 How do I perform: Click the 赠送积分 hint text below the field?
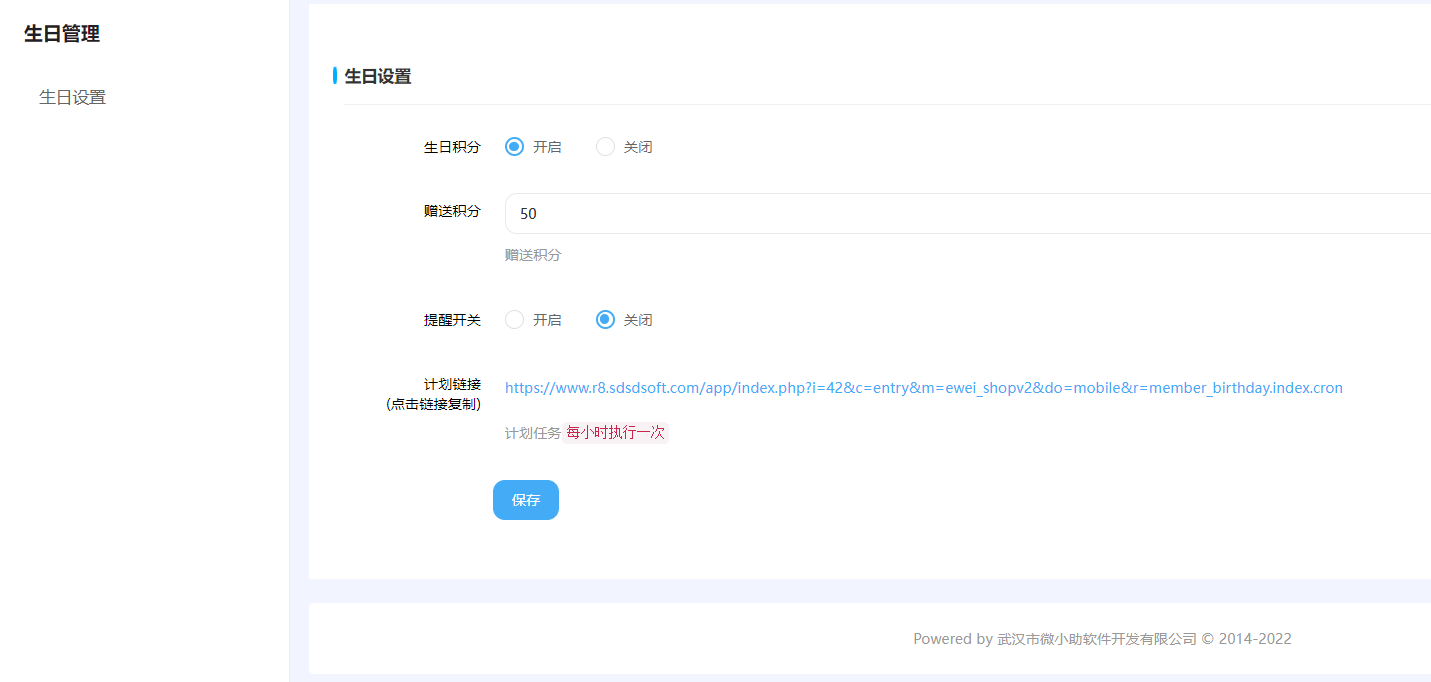532,255
